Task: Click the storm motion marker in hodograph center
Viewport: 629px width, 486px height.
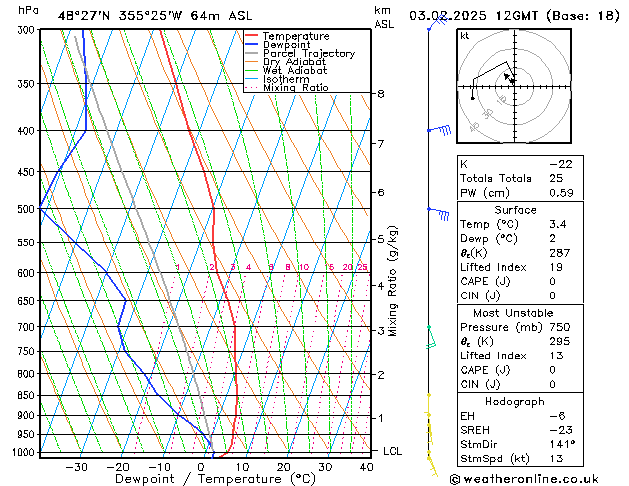Action: click(510, 77)
